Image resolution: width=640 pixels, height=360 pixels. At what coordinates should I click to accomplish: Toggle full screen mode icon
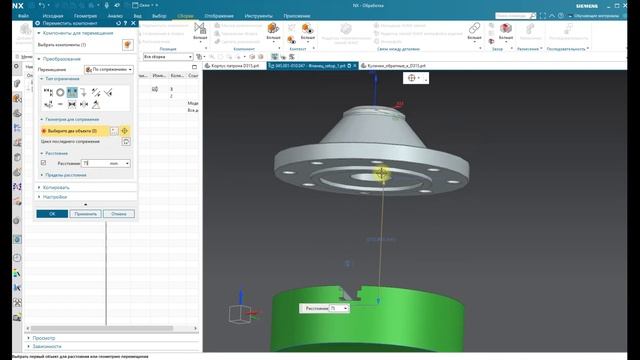[542, 16]
